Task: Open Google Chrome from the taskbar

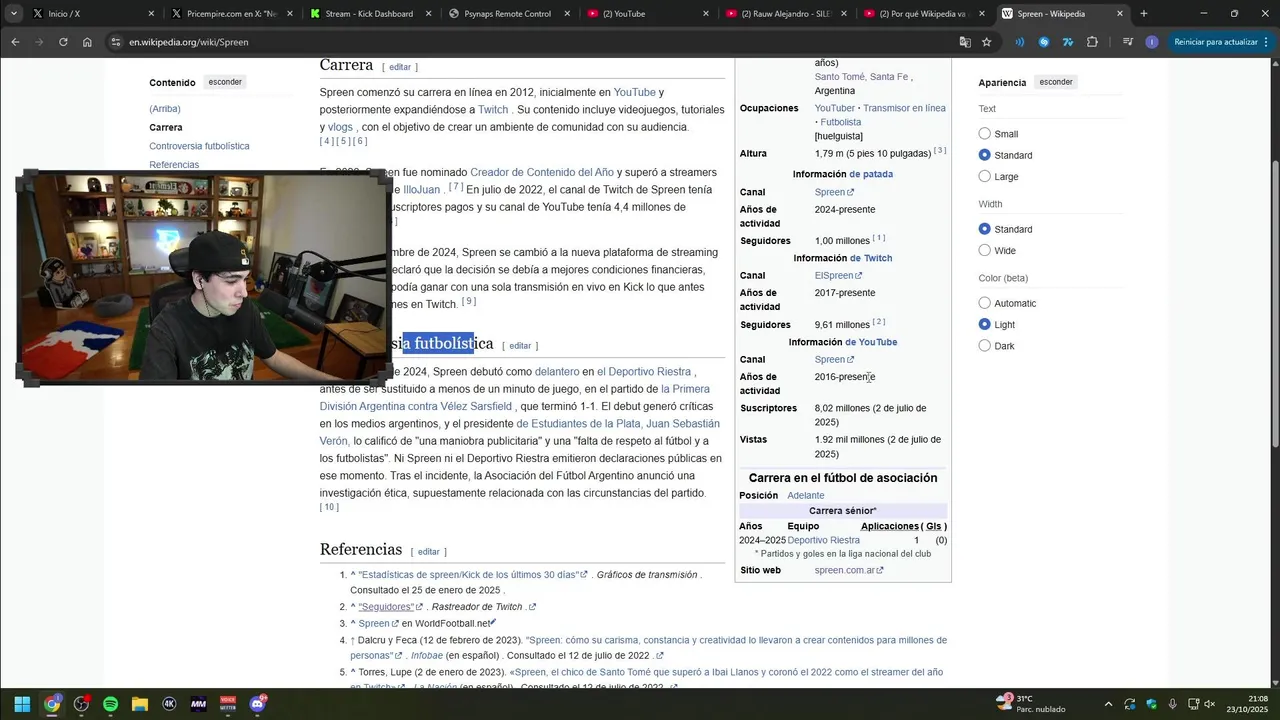Action: coord(52,704)
